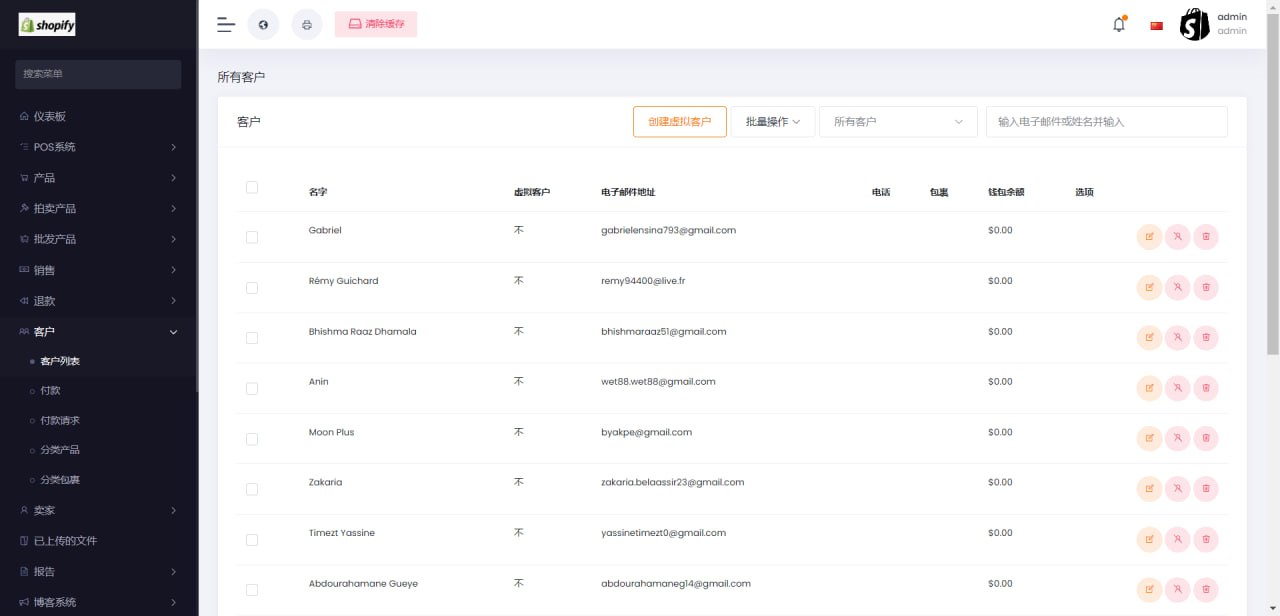This screenshot has width=1280, height=616.
Task: Click edit icon for Moon Plus row
Action: [x=1149, y=438]
